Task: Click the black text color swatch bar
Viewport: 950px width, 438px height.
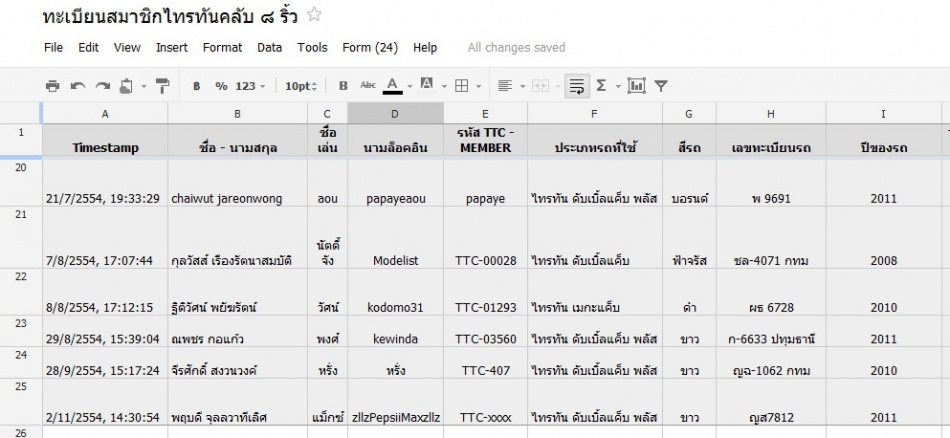Action: (x=393, y=93)
